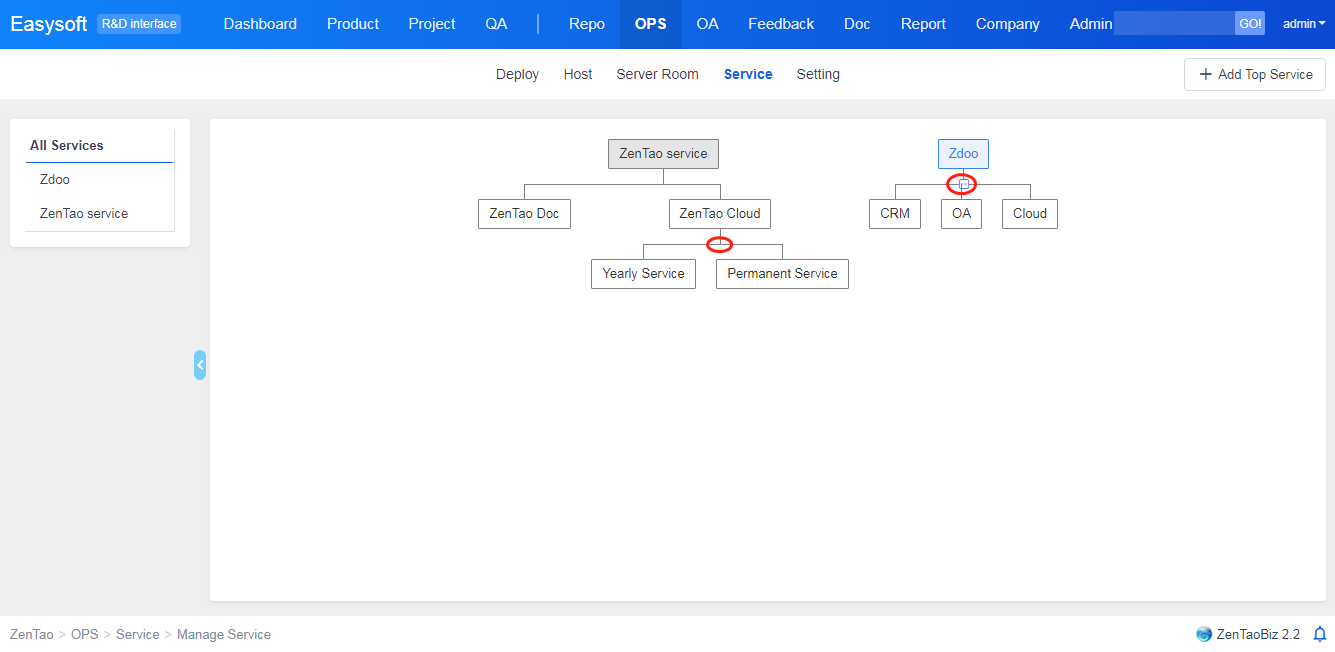Click the ZenTao Cloud node in tree
This screenshot has width=1335, height=652.
click(720, 214)
